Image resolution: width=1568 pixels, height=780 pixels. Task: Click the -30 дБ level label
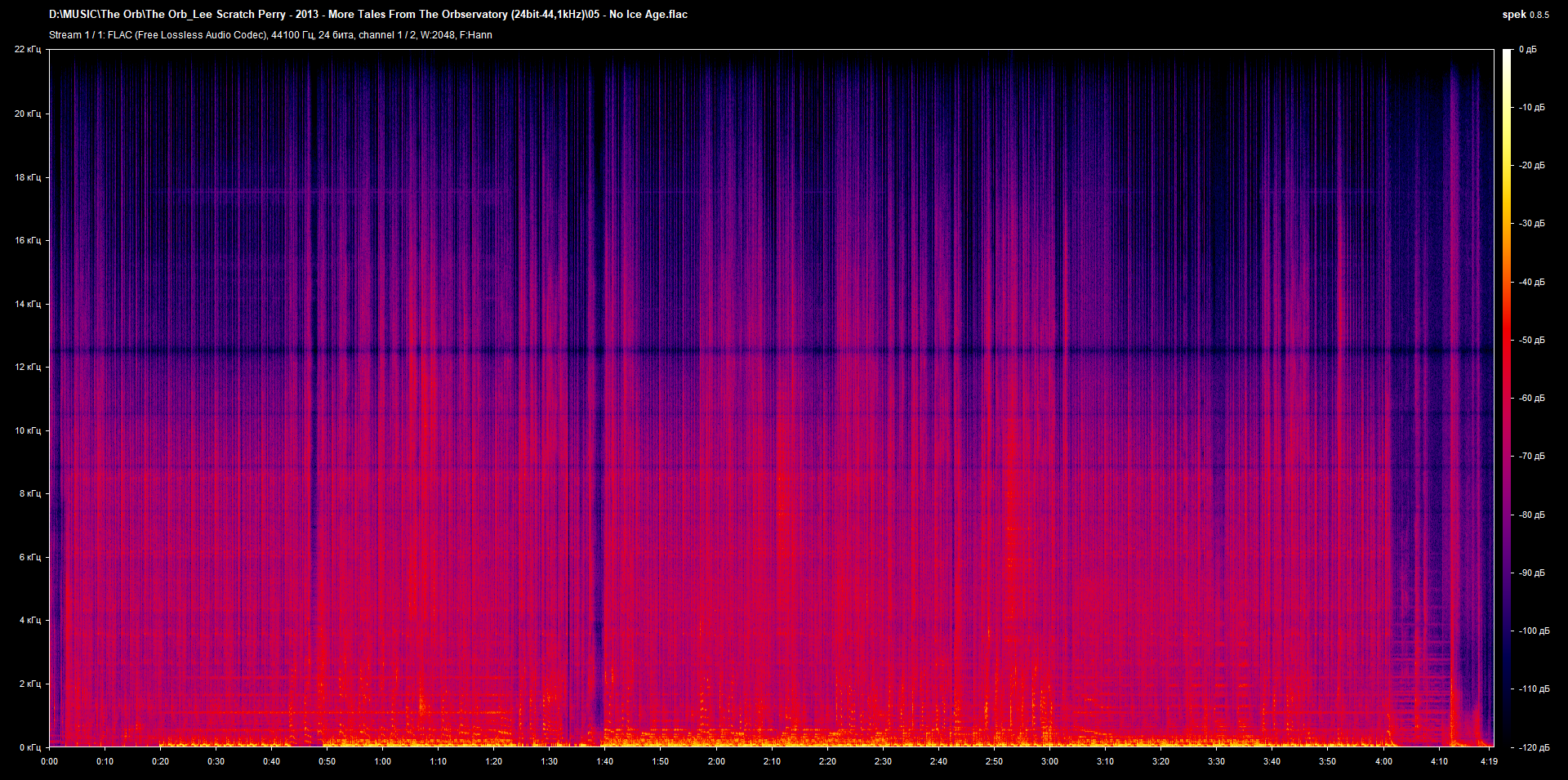tap(1531, 224)
